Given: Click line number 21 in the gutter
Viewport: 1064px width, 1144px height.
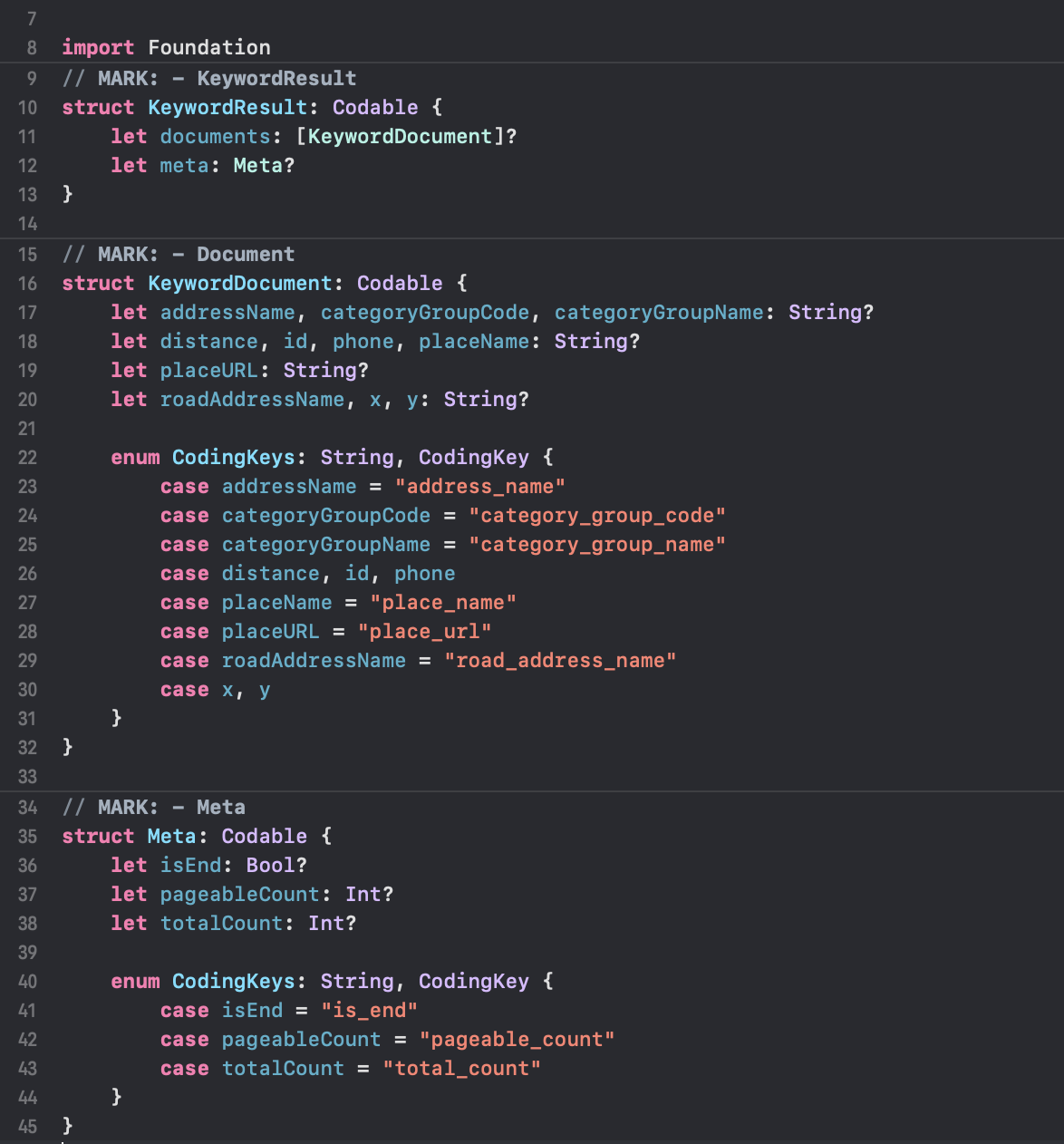Looking at the screenshot, I should click(x=27, y=429).
